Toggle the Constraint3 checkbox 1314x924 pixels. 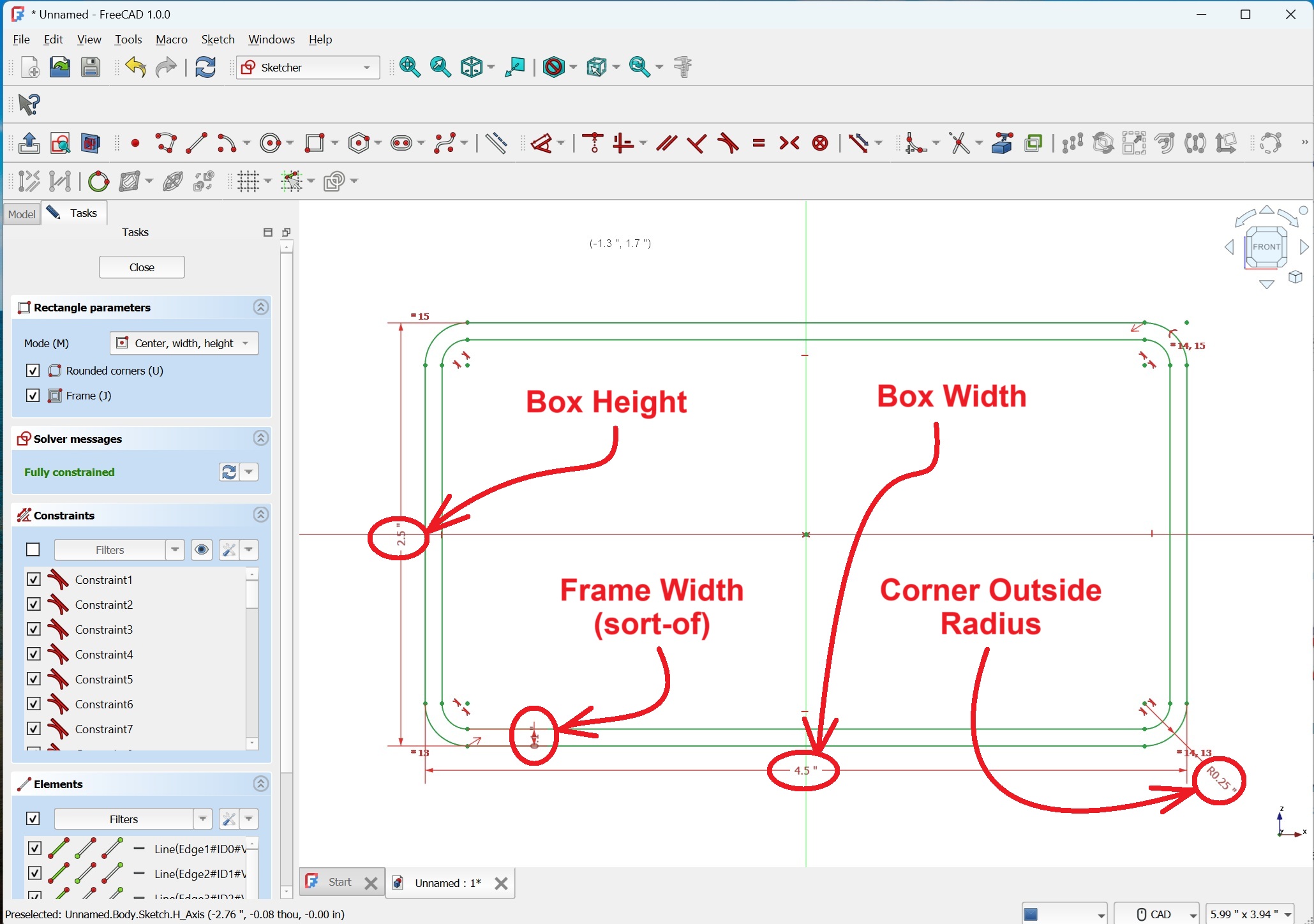34,629
